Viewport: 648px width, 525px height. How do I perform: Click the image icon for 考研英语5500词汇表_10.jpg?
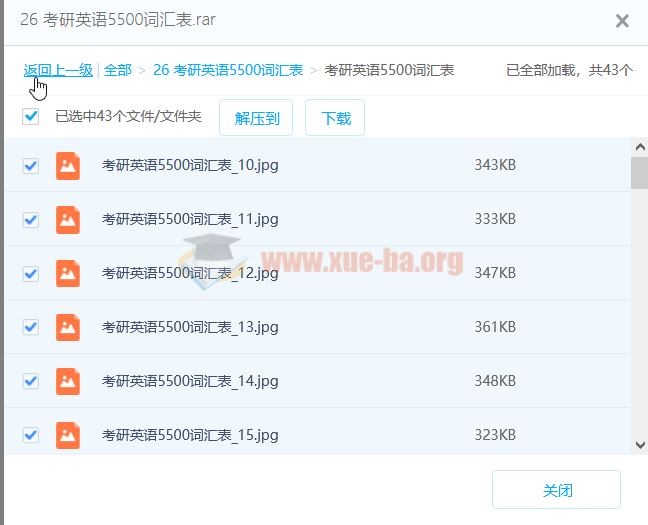[68, 166]
